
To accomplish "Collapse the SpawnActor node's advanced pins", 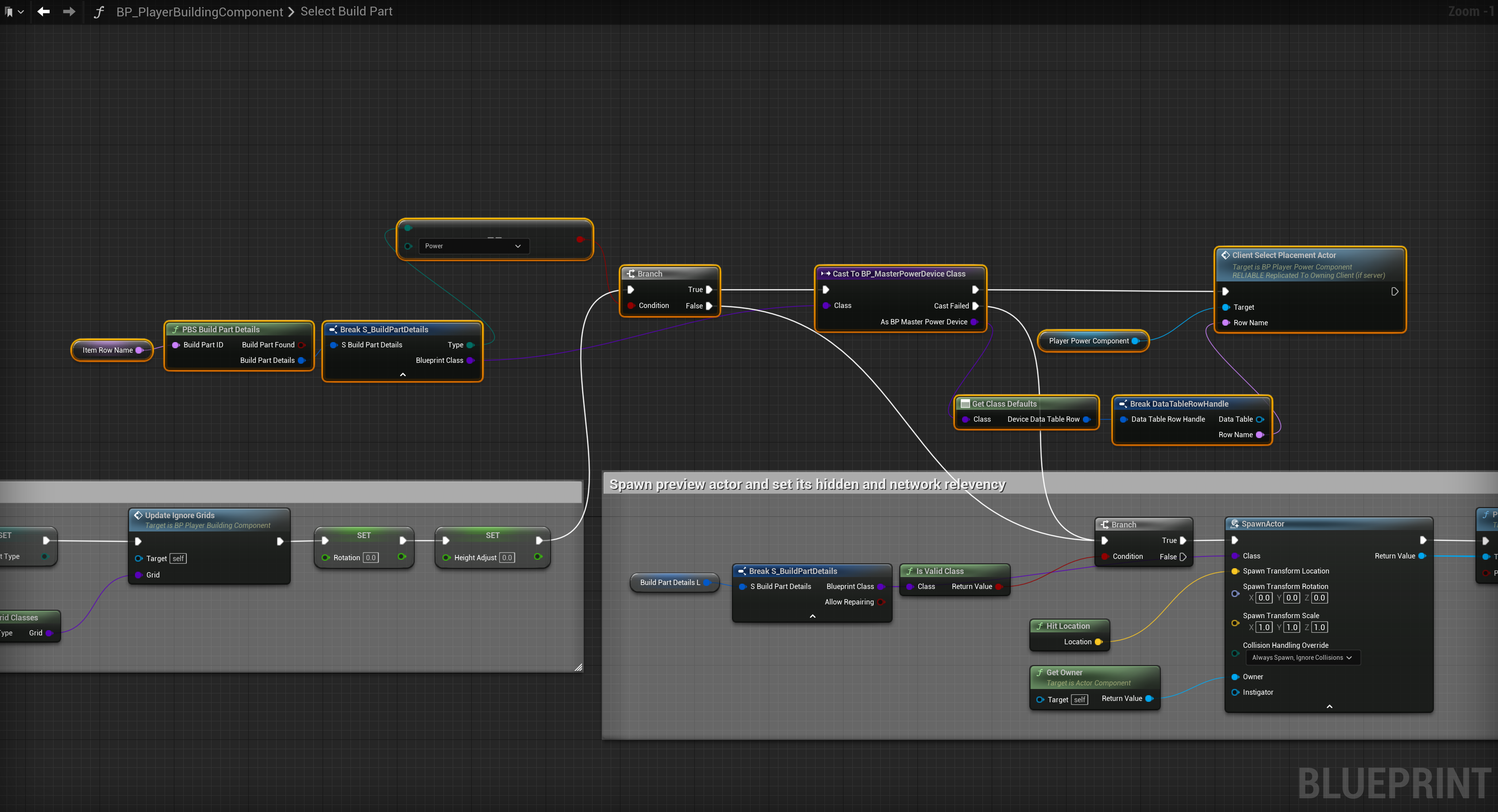I will [1329, 707].
